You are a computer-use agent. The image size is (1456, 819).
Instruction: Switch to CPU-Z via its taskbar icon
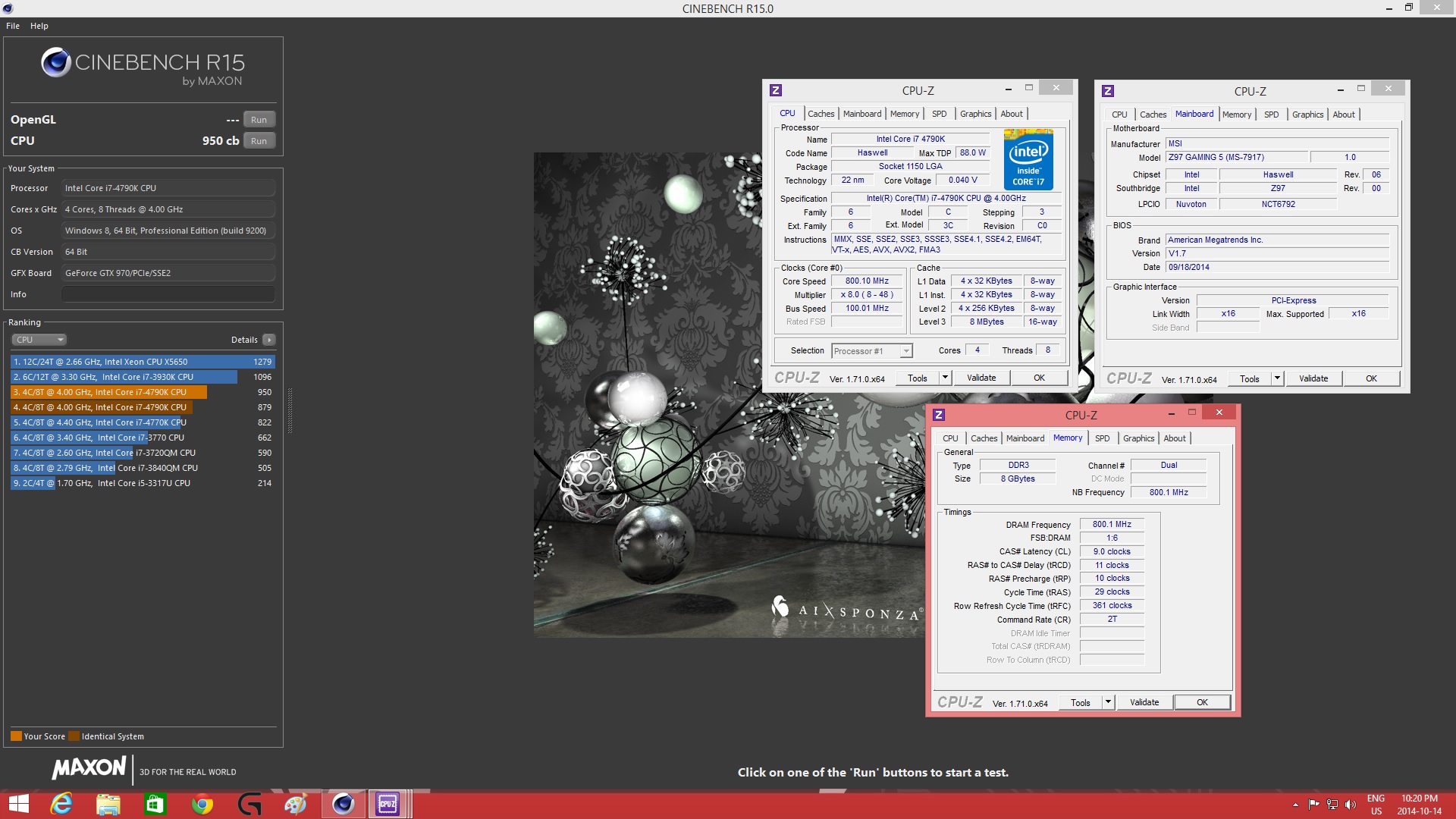click(388, 804)
